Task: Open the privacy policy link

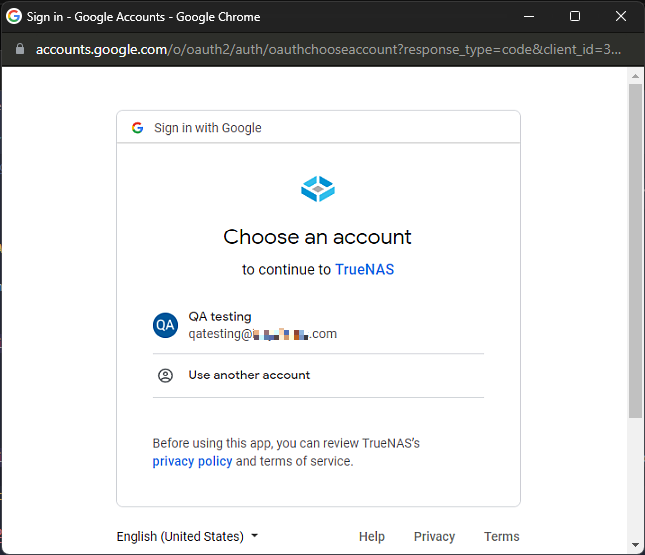Action: 192,461
